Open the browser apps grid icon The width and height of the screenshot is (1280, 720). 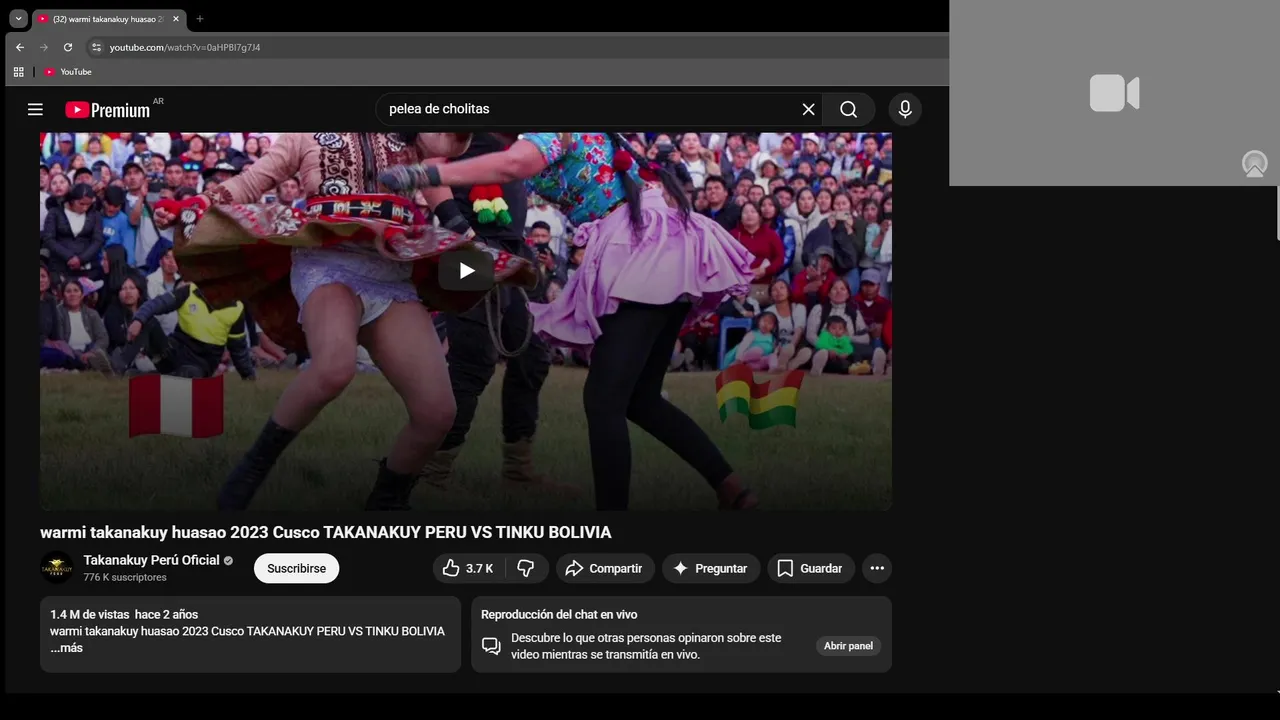[x=18, y=72]
